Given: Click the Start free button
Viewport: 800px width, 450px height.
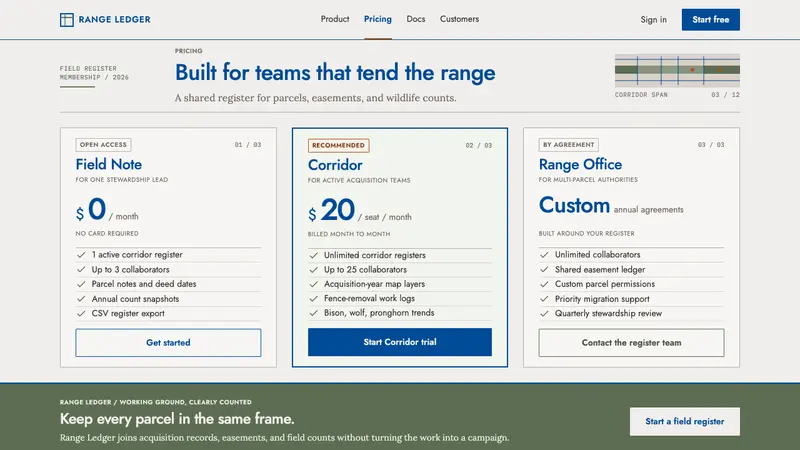Looking at the screenshot, I should tap(711, 19).
